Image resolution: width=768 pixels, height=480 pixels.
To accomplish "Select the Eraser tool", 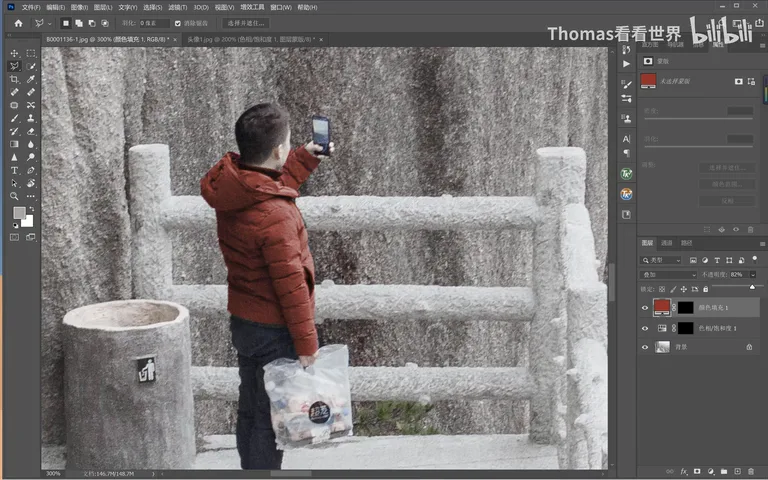I will click(31, 131).
